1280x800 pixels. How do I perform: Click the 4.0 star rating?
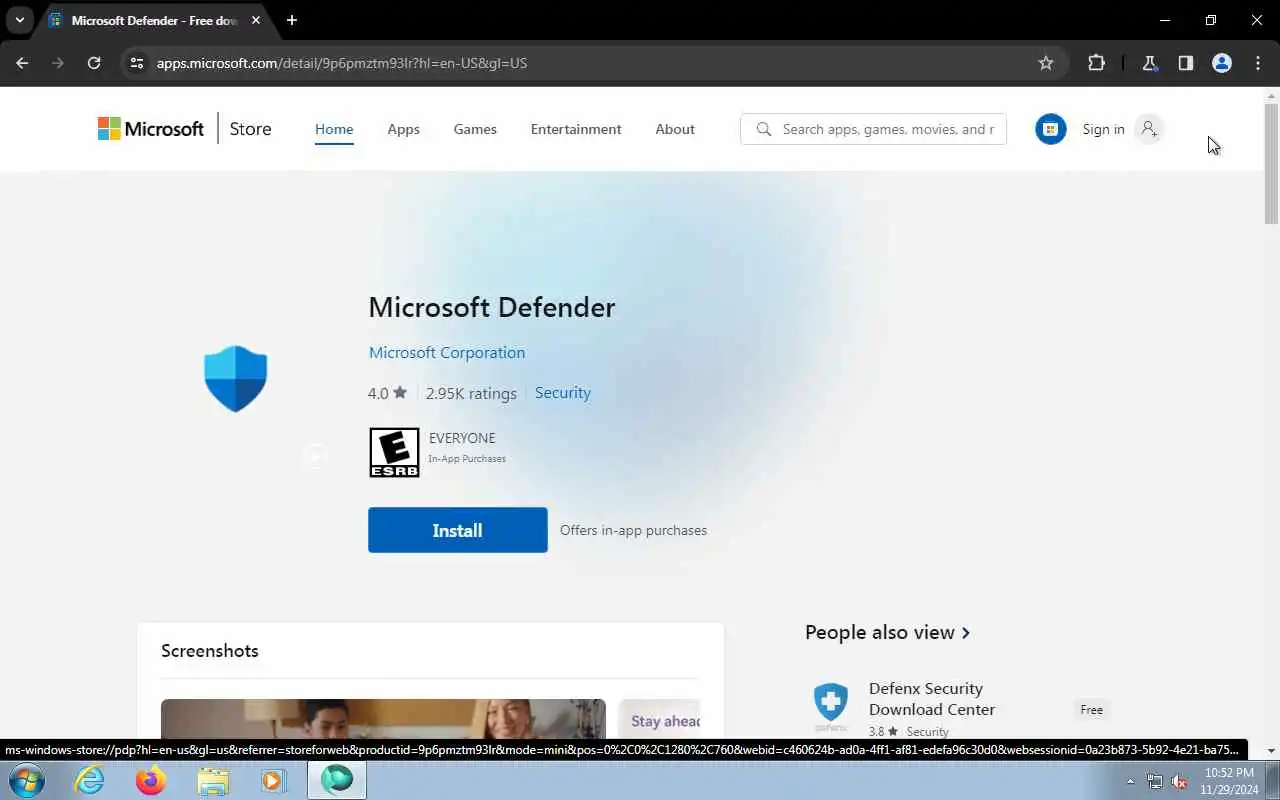[387, 393]
